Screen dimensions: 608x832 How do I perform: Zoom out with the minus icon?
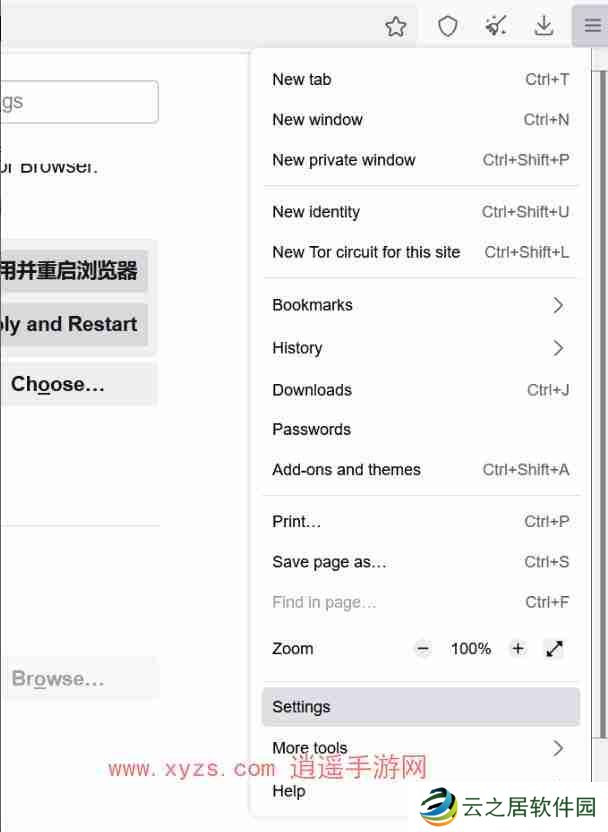[x=423, y=649]
